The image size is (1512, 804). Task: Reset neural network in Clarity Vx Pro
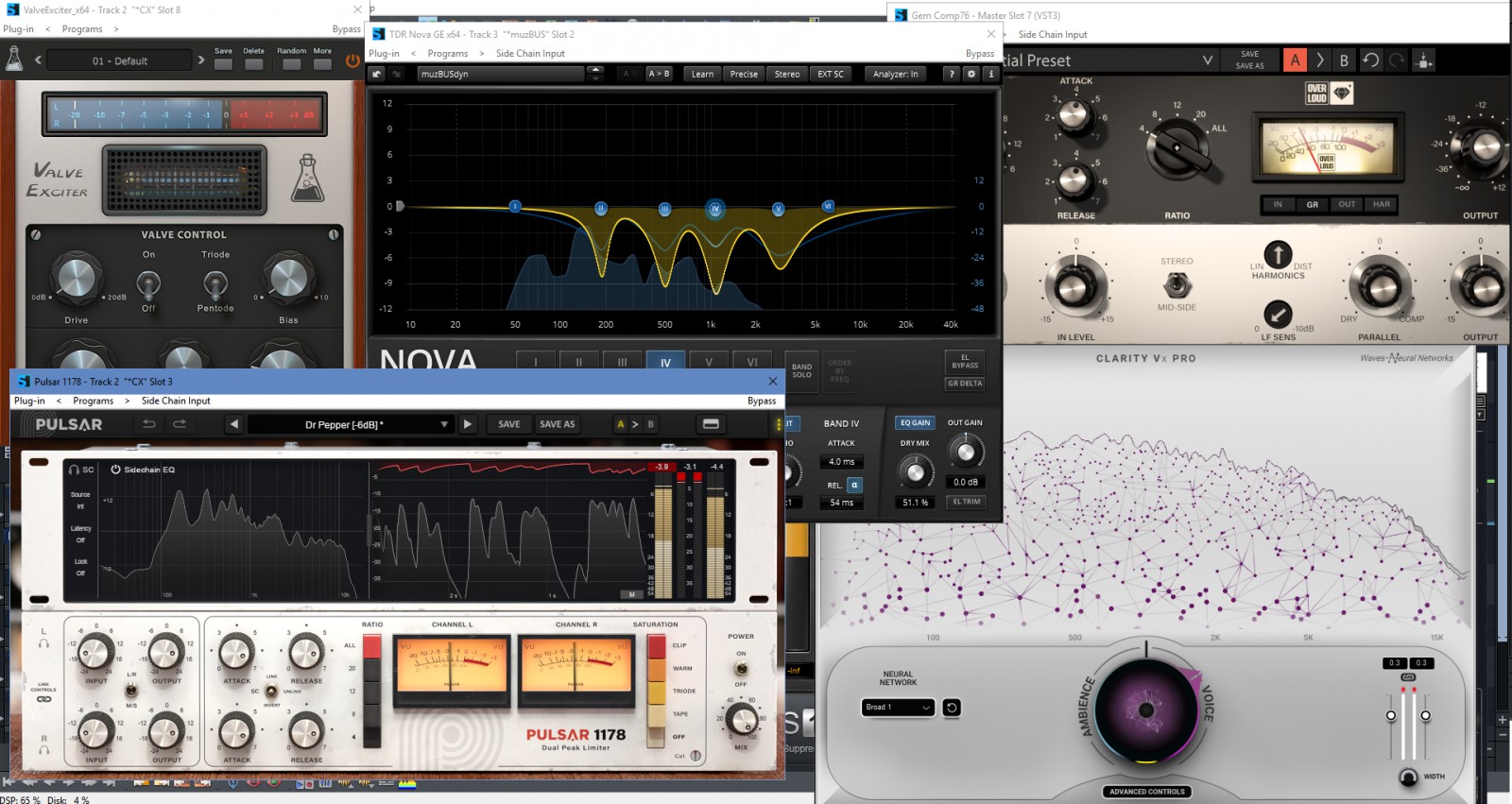click(952, 708)
